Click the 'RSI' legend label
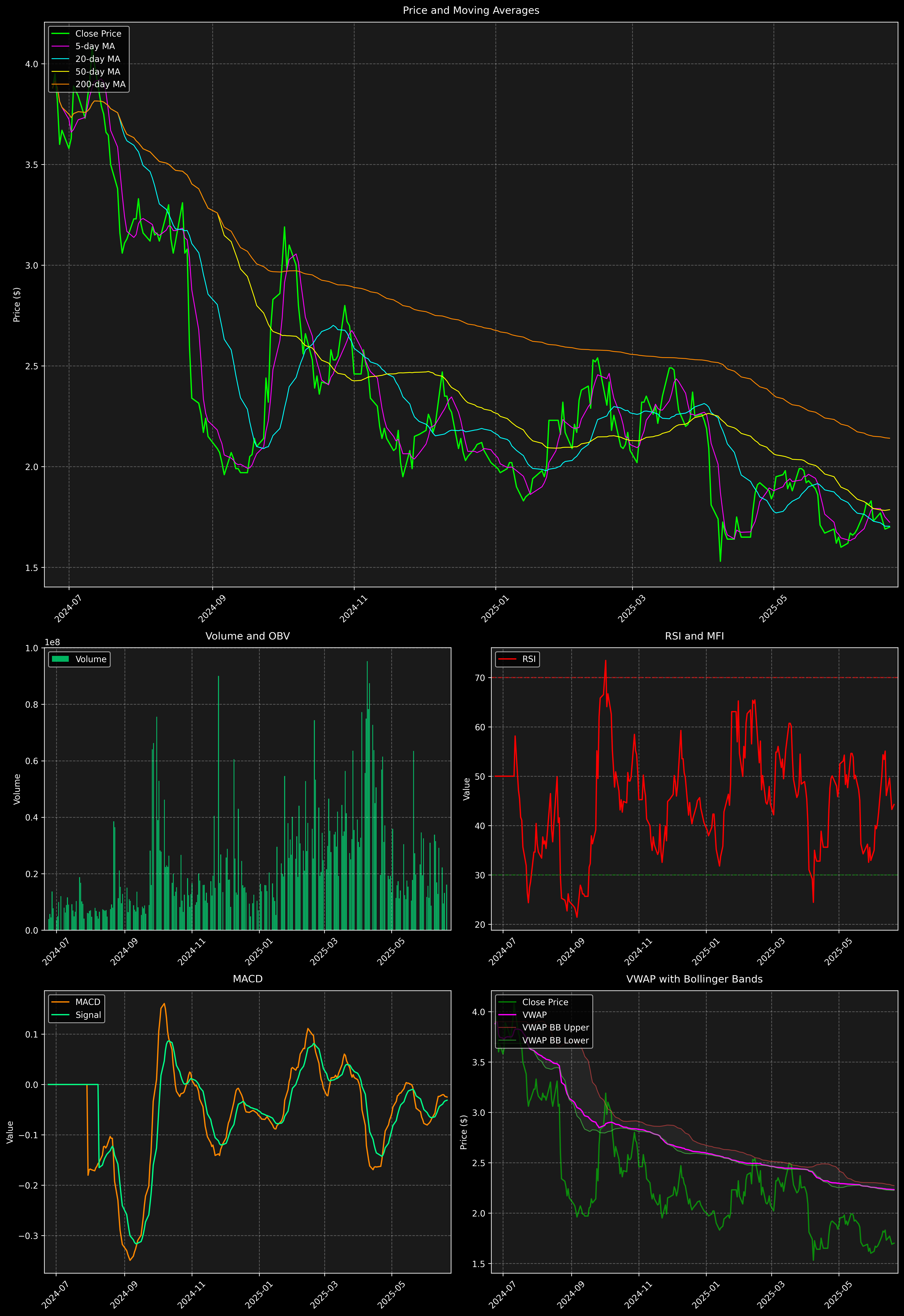 point(529,659)
